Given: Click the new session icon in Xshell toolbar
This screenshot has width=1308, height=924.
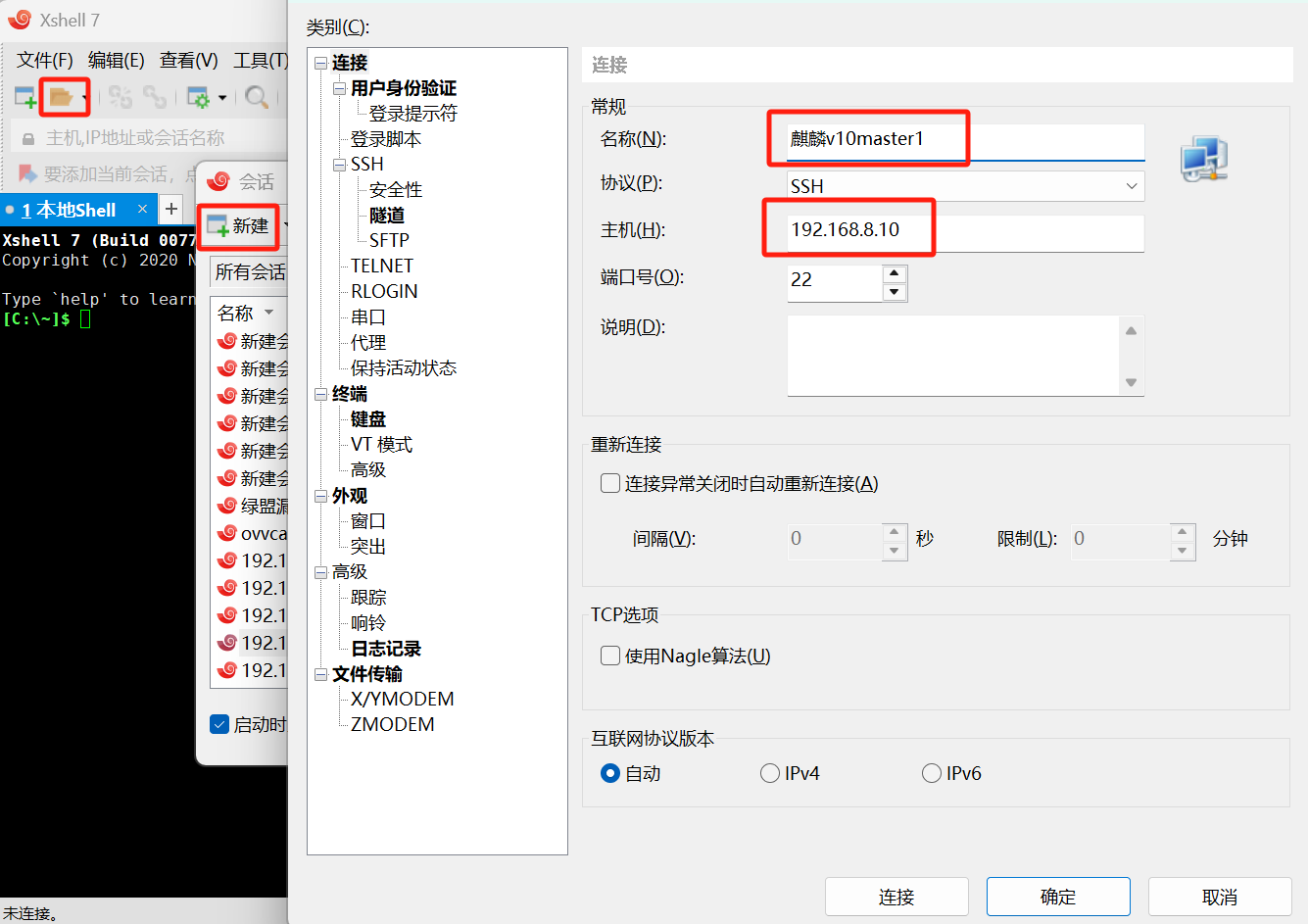Looking at the screenshot, I should [25, 97].
